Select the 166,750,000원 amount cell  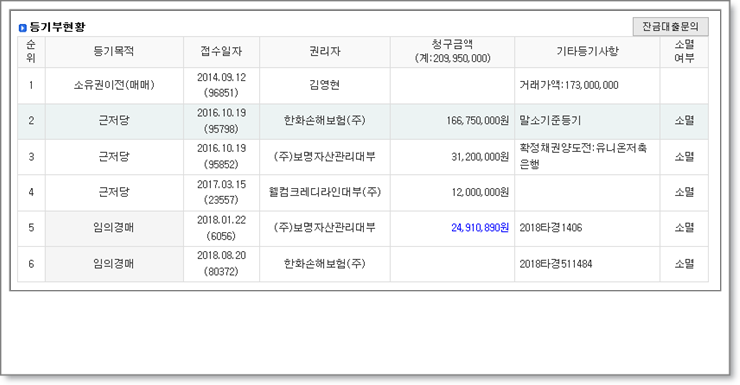(x=453, y=121)
